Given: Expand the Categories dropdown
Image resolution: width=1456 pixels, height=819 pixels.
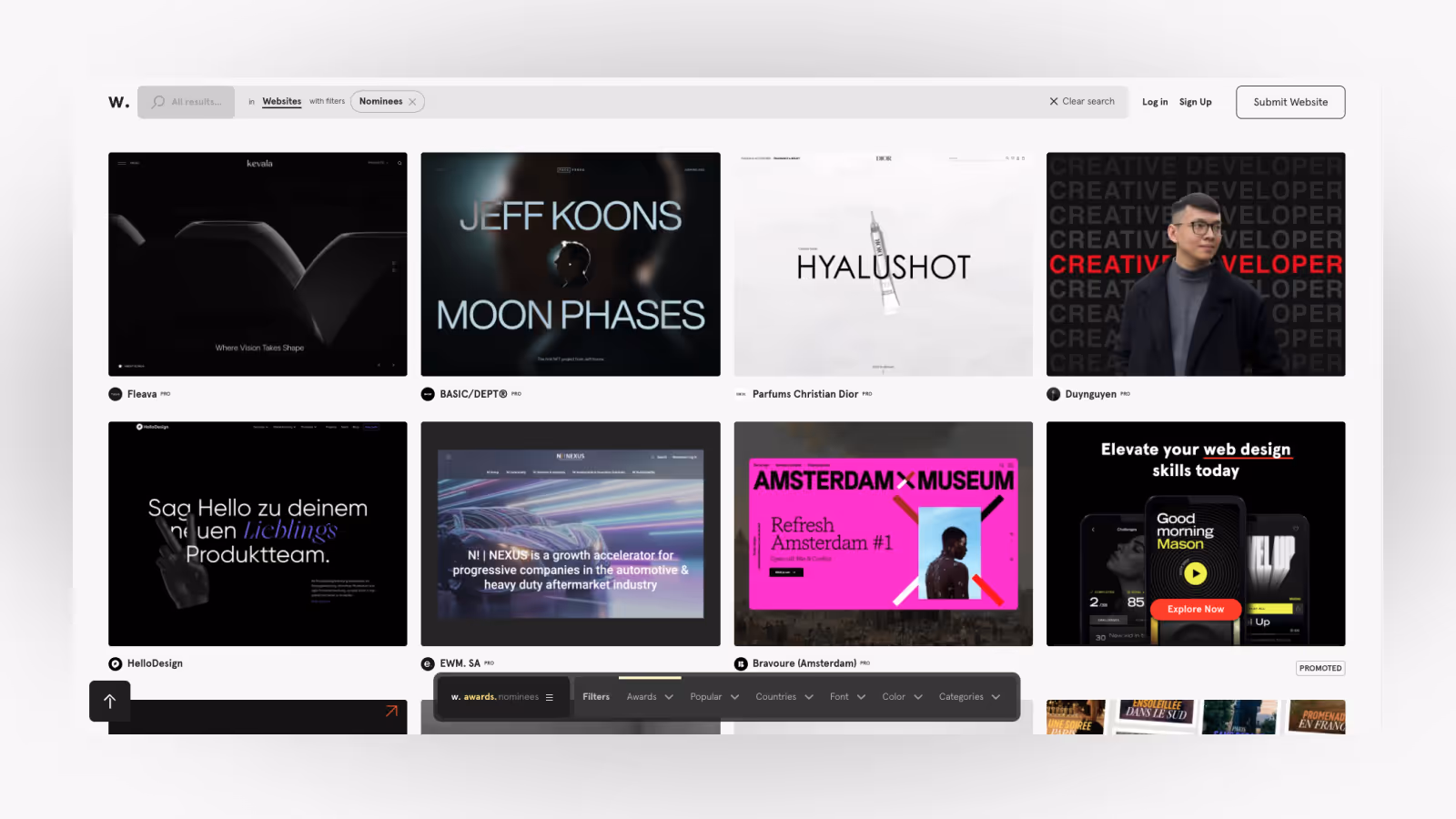Looking at the screenshot, I should click(x=969, y=697).
